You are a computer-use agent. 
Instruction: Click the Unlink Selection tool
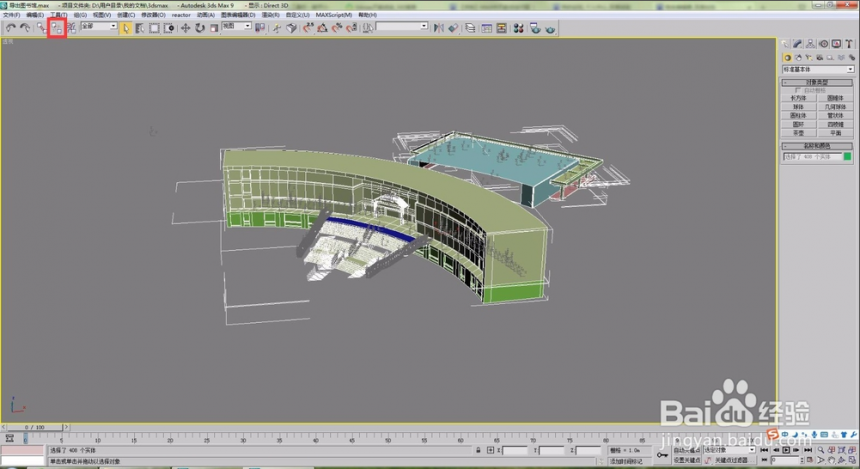tap(57, 27)
